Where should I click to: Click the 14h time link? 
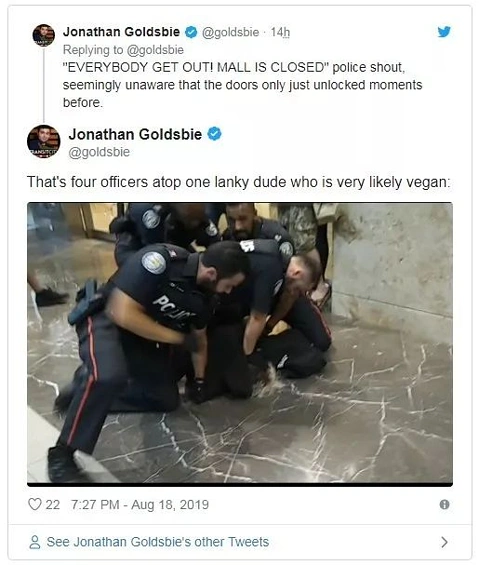(280, 32)
